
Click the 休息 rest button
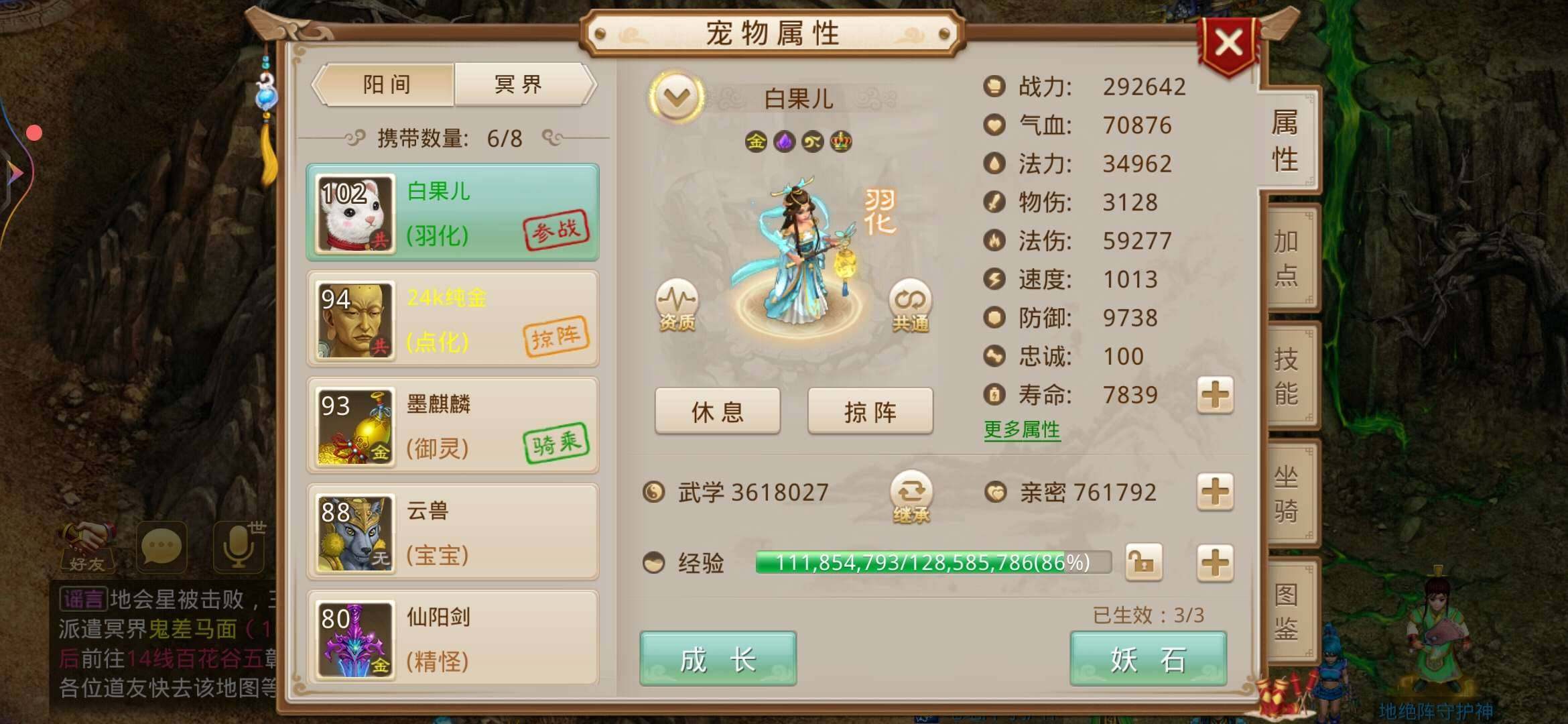pos(718,411)
